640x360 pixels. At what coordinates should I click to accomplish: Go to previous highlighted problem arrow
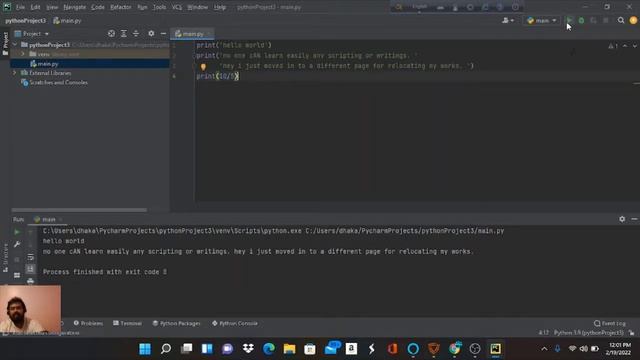click(625, 46)
